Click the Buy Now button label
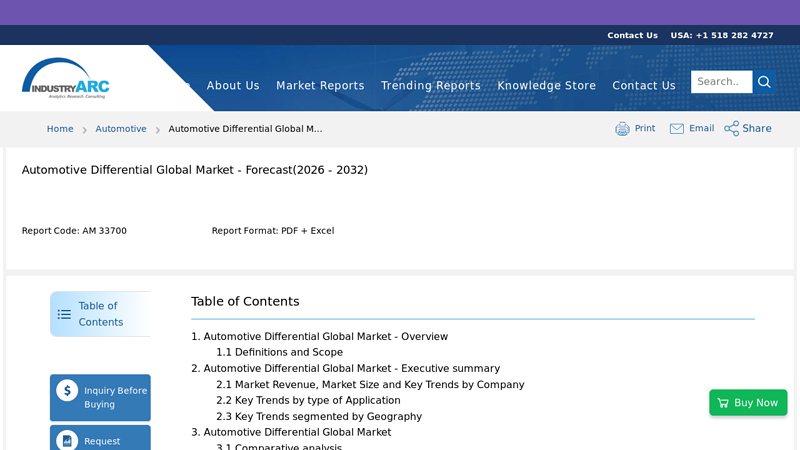This screenshot has width=800, height=450. click(x=756, y=403)
